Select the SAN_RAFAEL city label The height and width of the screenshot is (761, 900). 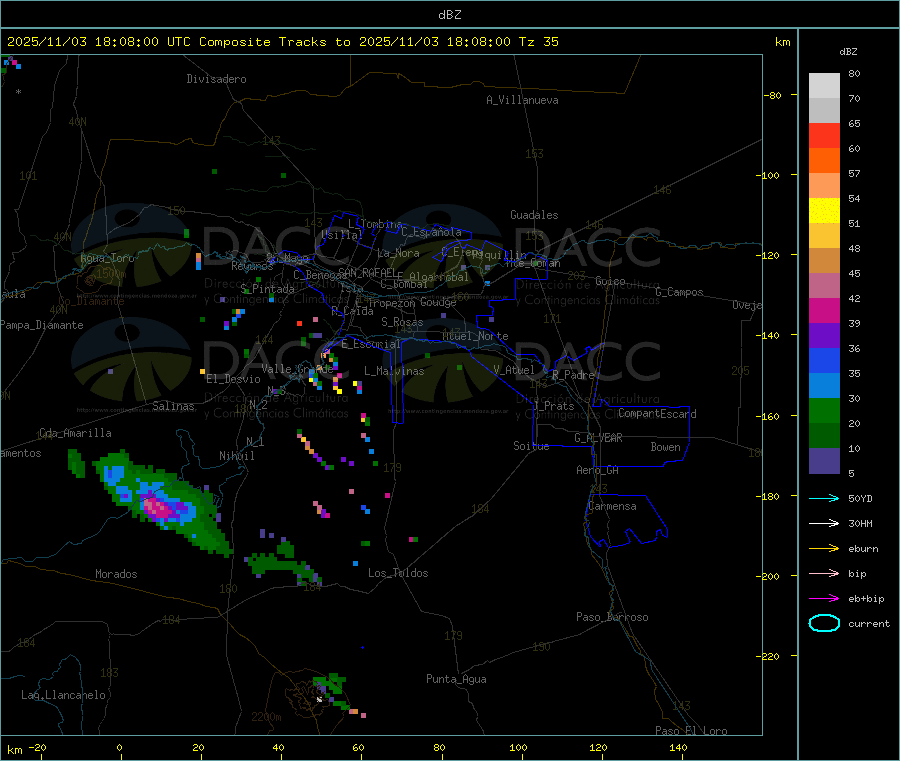point(367,272)
